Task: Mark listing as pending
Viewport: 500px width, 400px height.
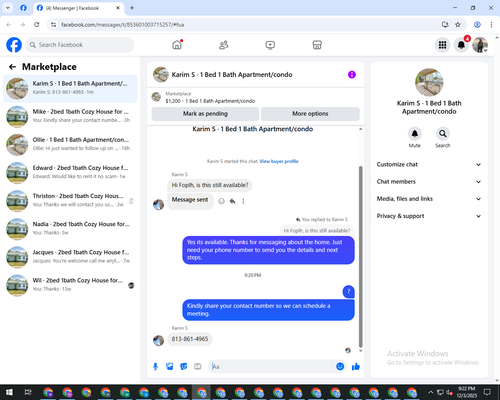Action: pyautogui.click(x=205, y=114)
